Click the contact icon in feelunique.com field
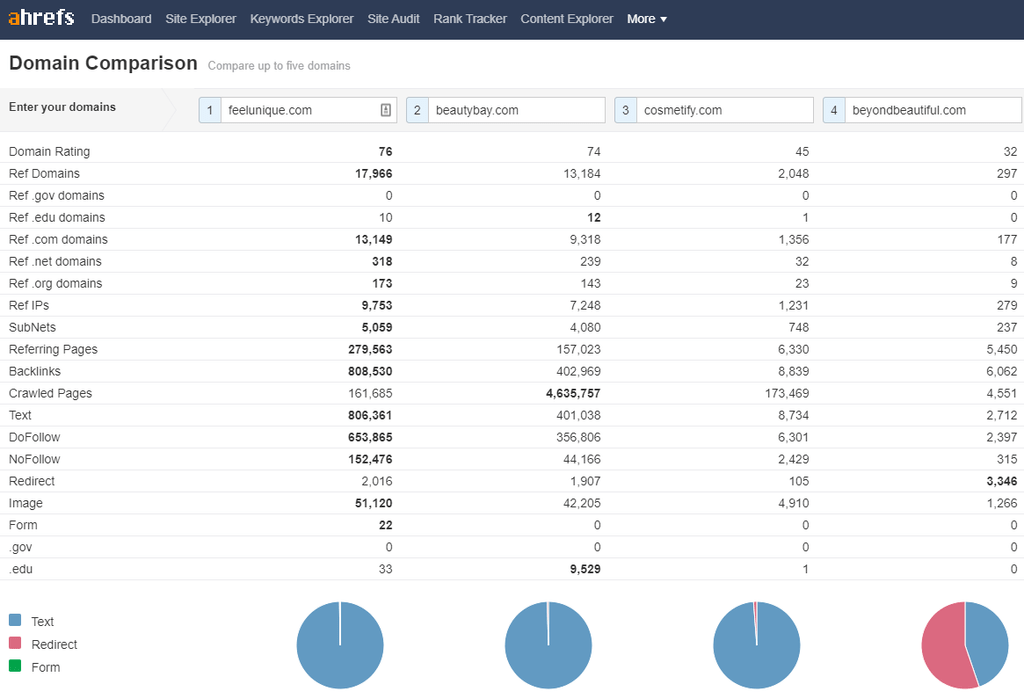1024x693 pixels. pyautogui.click(x=385, y=110)
